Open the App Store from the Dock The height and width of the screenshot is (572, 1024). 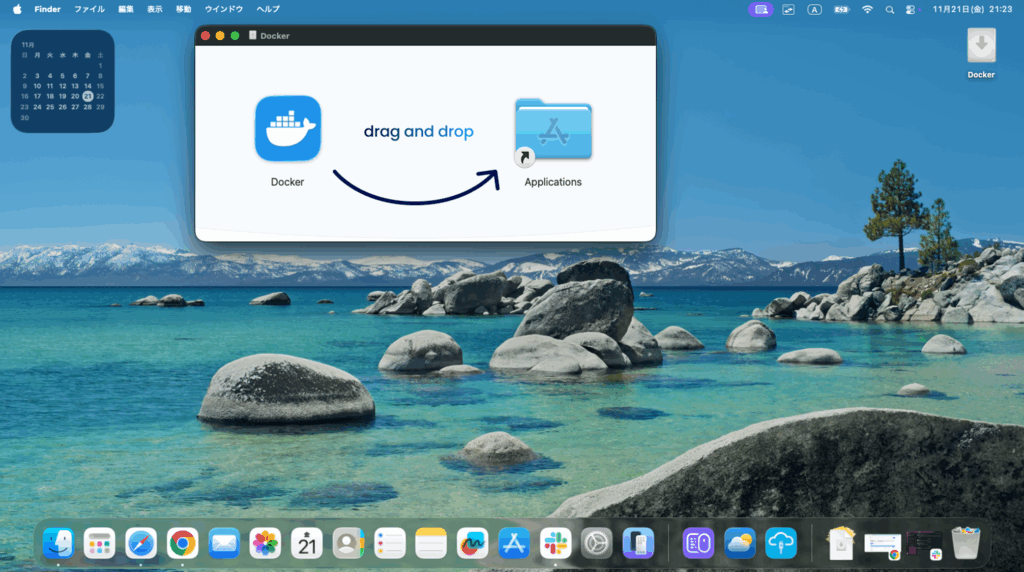(x=513, y=543)
